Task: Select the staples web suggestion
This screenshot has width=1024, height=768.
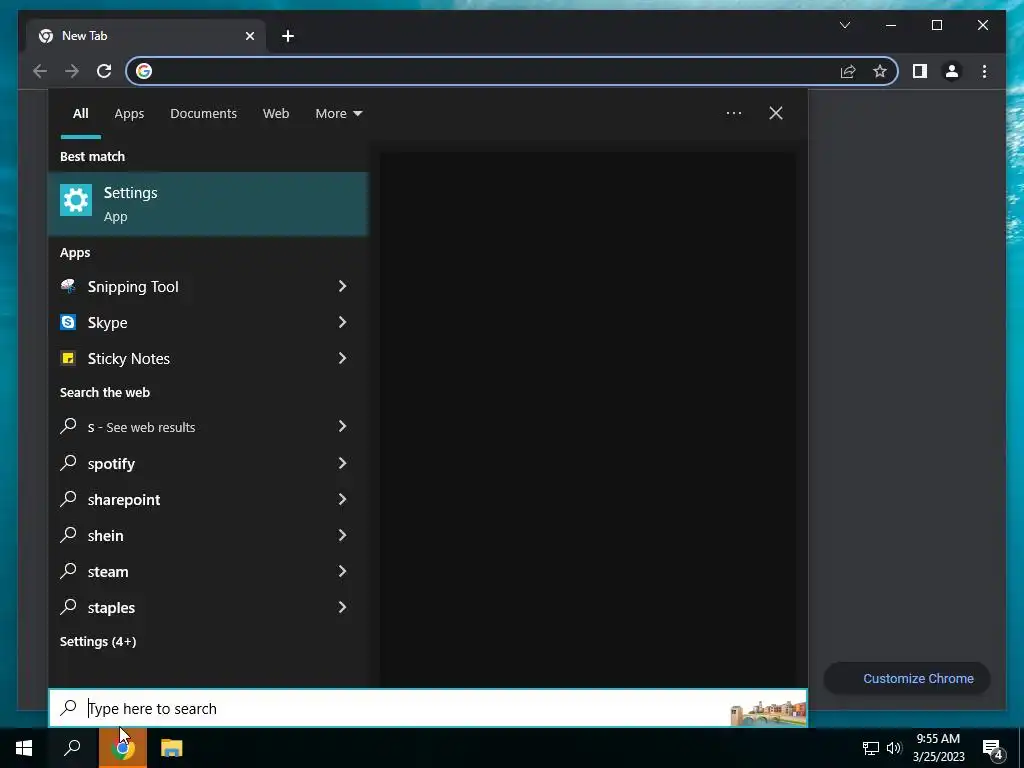Action: coord(208,607)
